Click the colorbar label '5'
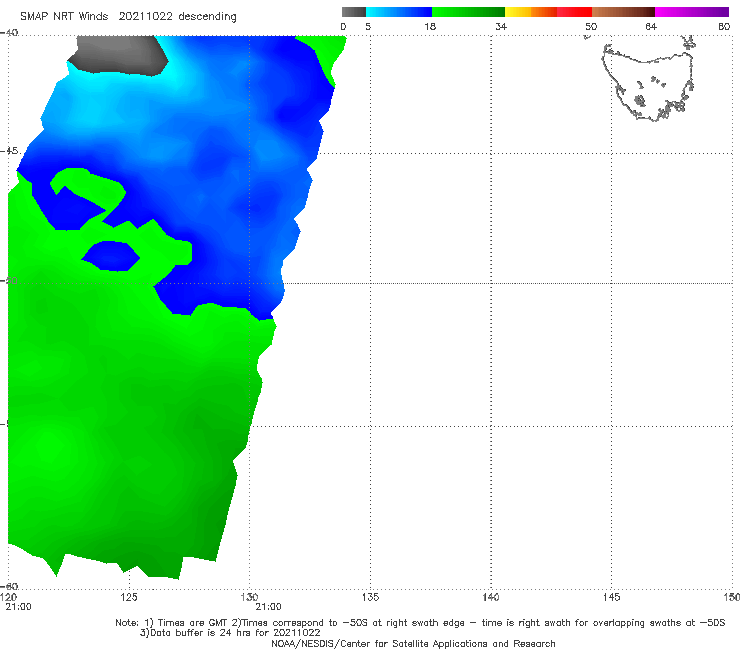The image size is (740, 650). (x=368, y=26)
